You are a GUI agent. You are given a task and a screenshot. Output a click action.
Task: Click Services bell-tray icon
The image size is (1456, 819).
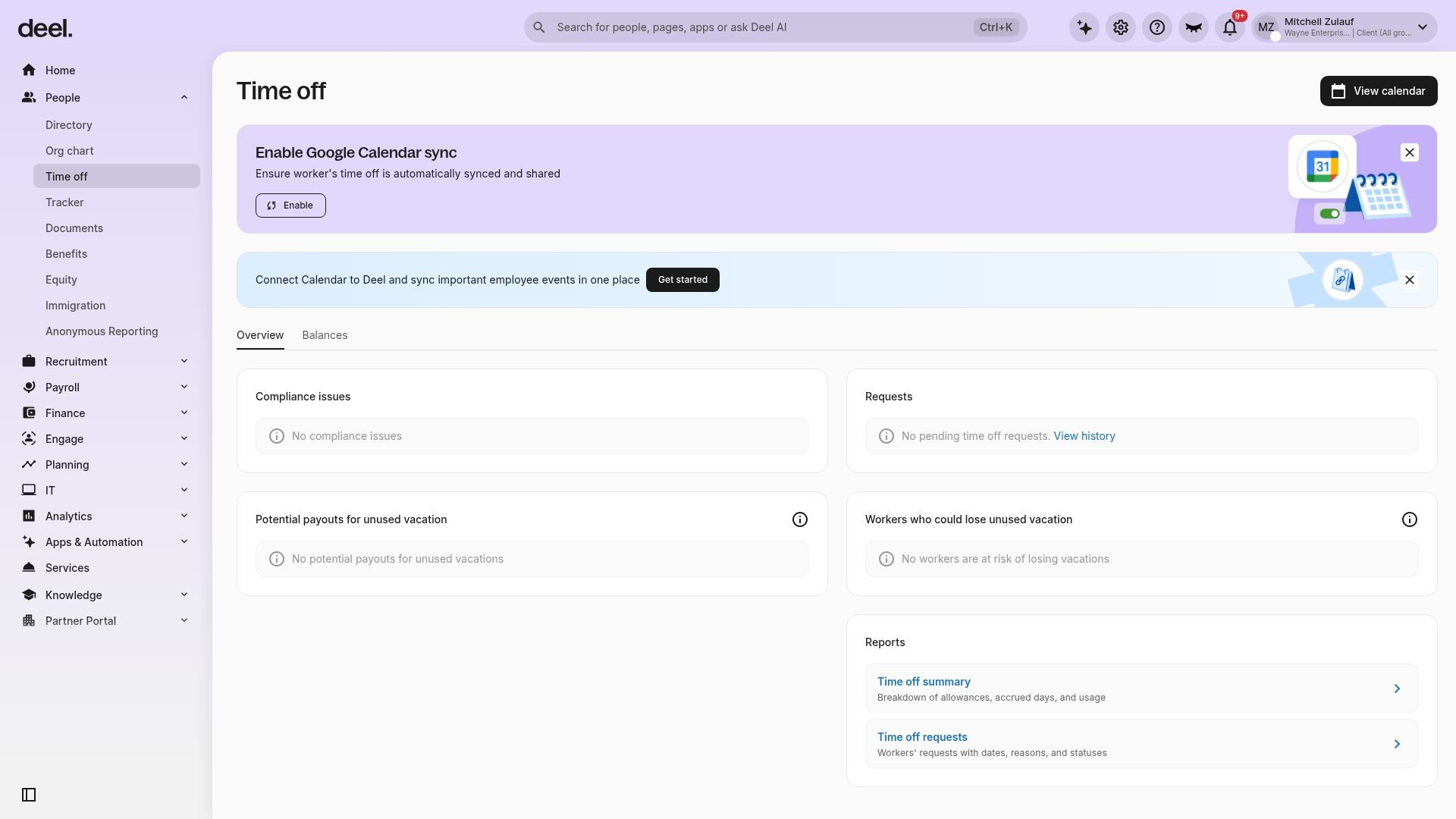coord(29,567)
